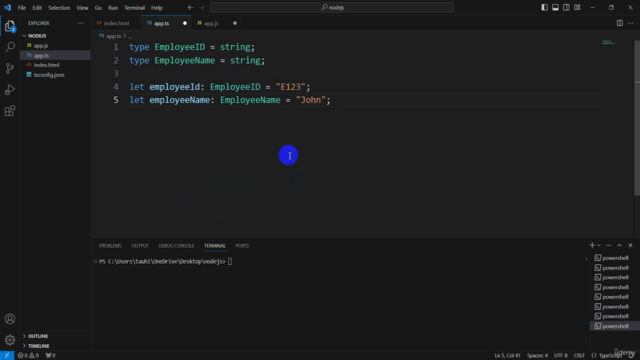Click the editor vertical scrollbar

click(x=637, y=118)
